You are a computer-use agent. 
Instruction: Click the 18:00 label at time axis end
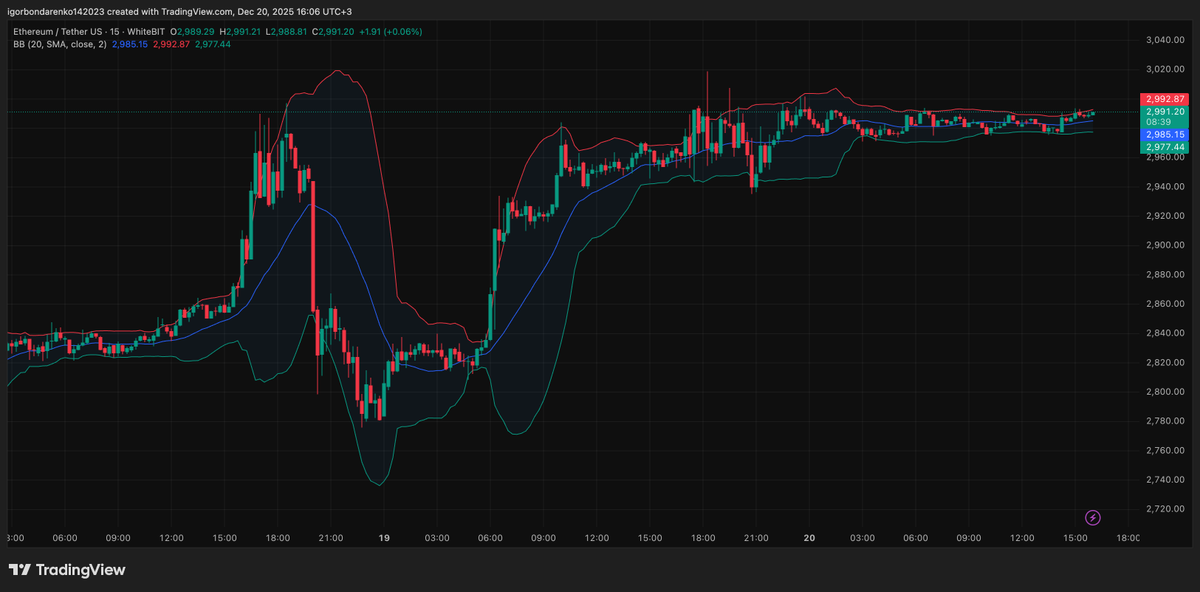coord(1127,538)
